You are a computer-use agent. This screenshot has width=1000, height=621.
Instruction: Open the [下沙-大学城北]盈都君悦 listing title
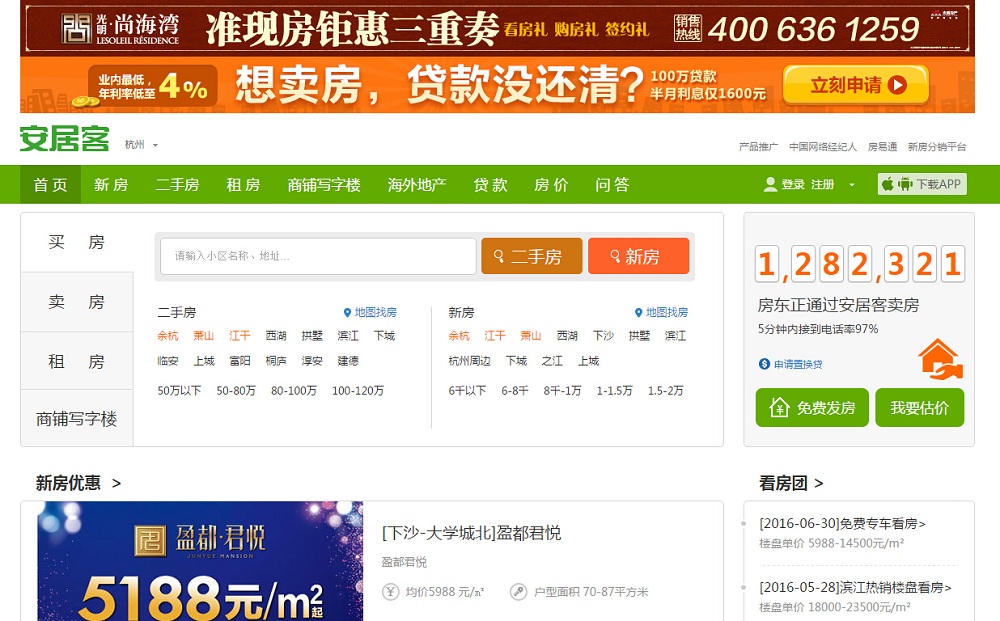tap(471, 533)
